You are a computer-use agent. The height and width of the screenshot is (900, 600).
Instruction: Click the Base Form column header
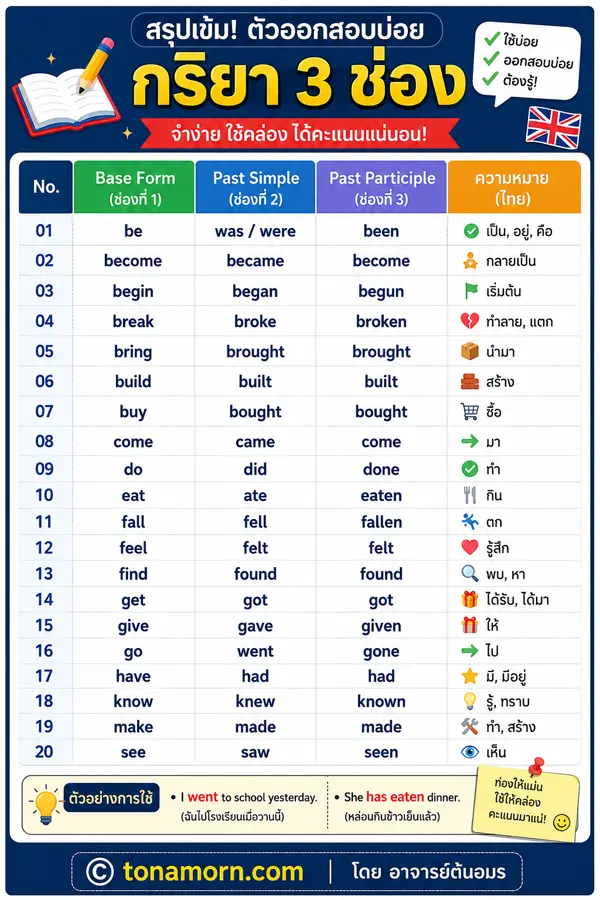(134, 187)
